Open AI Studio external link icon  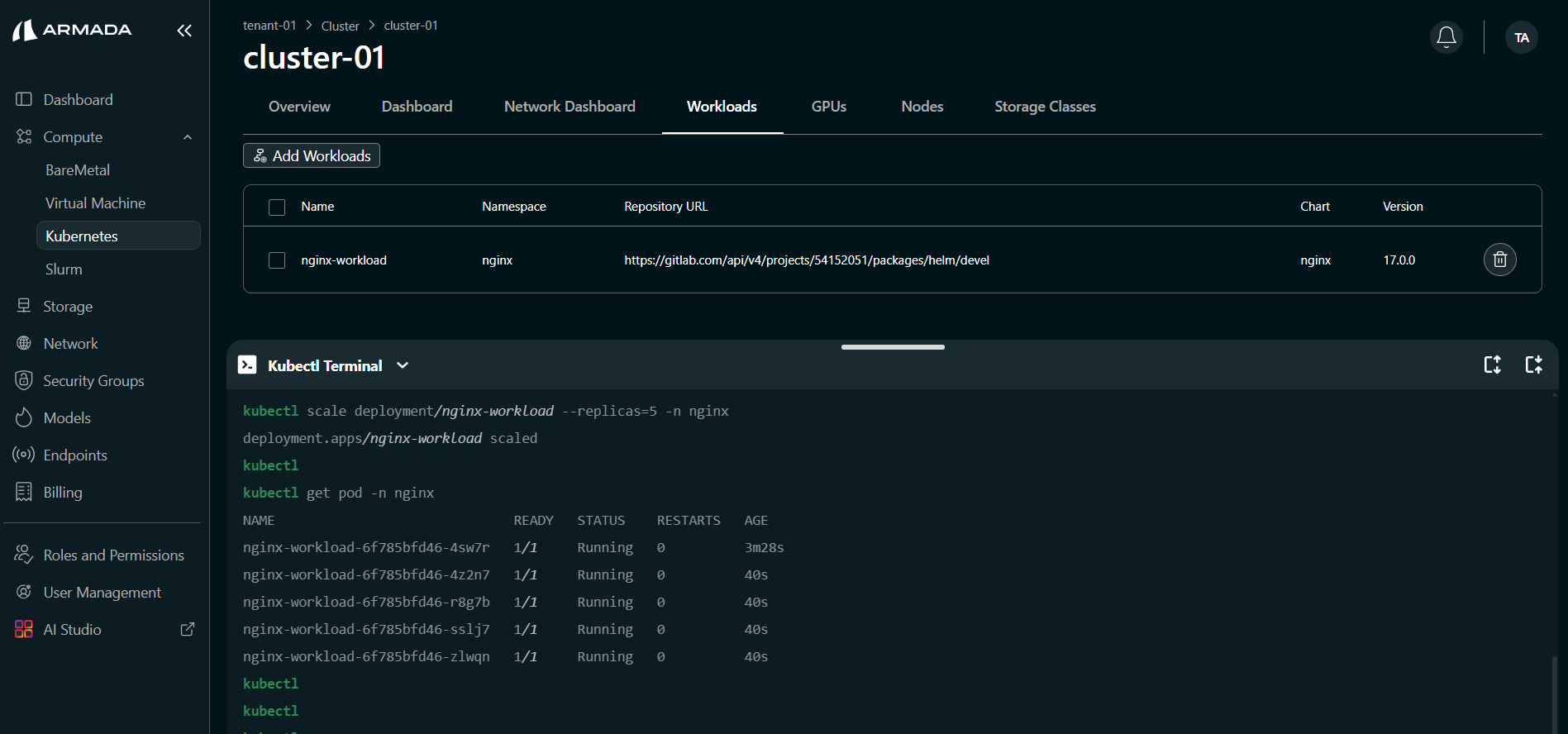coord(188,629)
